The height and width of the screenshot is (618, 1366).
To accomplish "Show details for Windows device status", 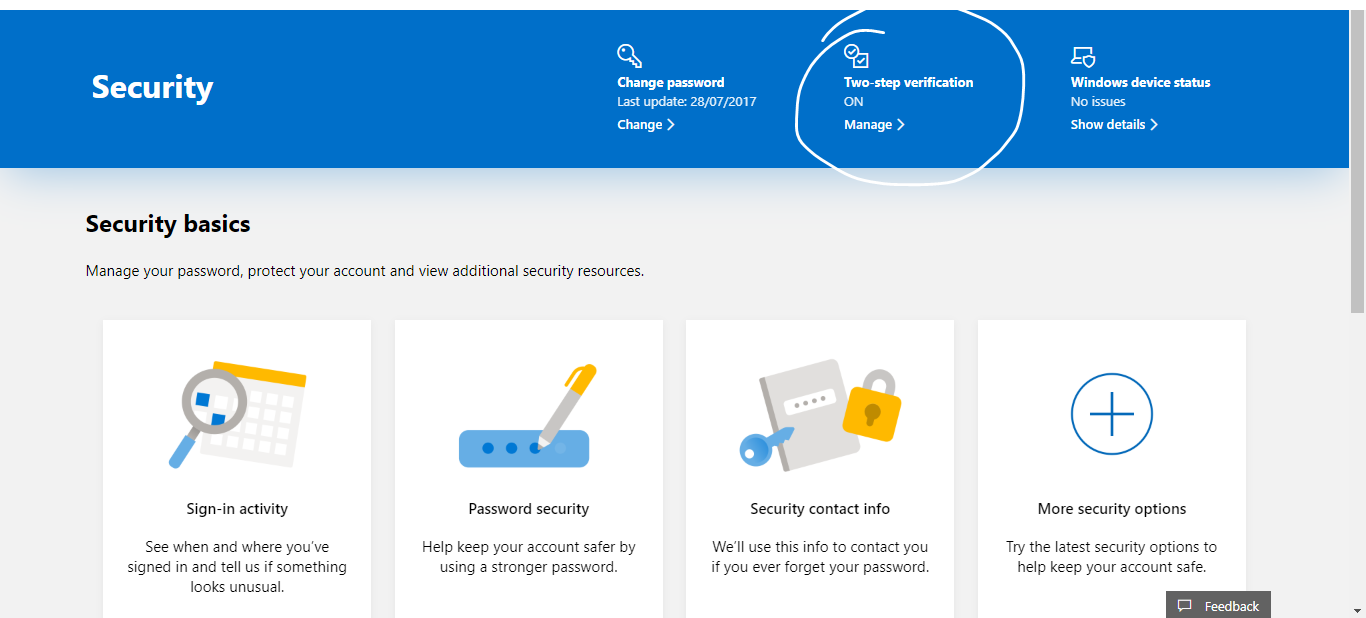I will pos(1114,125).
